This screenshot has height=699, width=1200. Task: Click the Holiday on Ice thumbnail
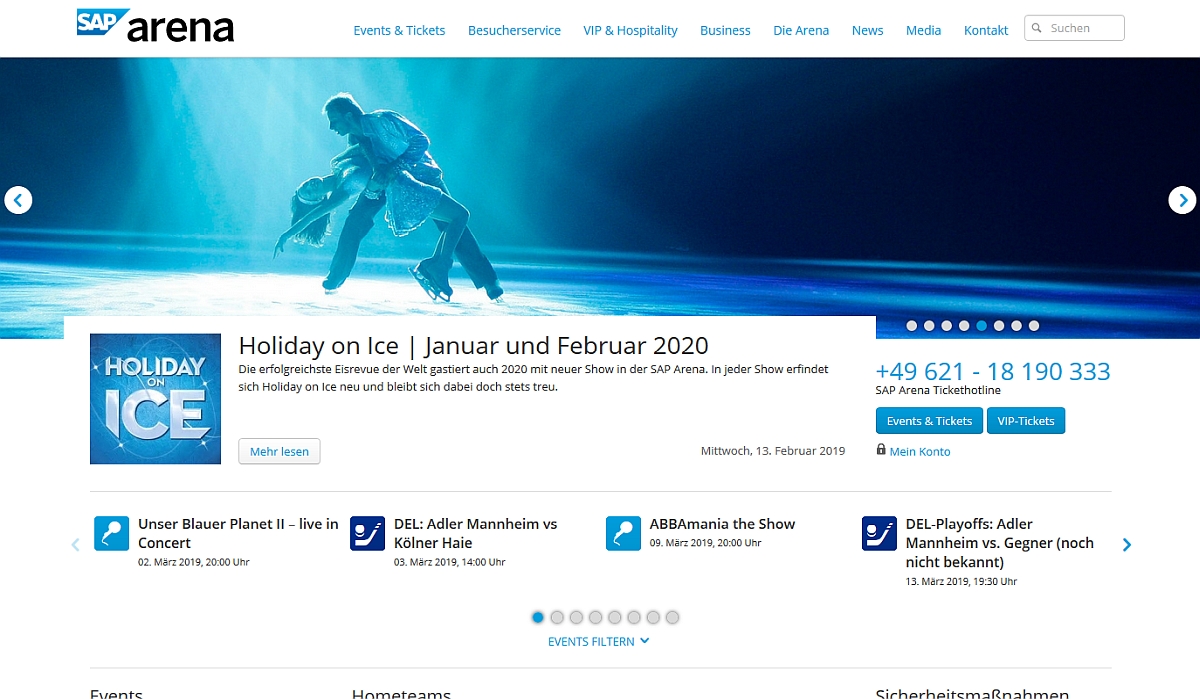(155, 399)
